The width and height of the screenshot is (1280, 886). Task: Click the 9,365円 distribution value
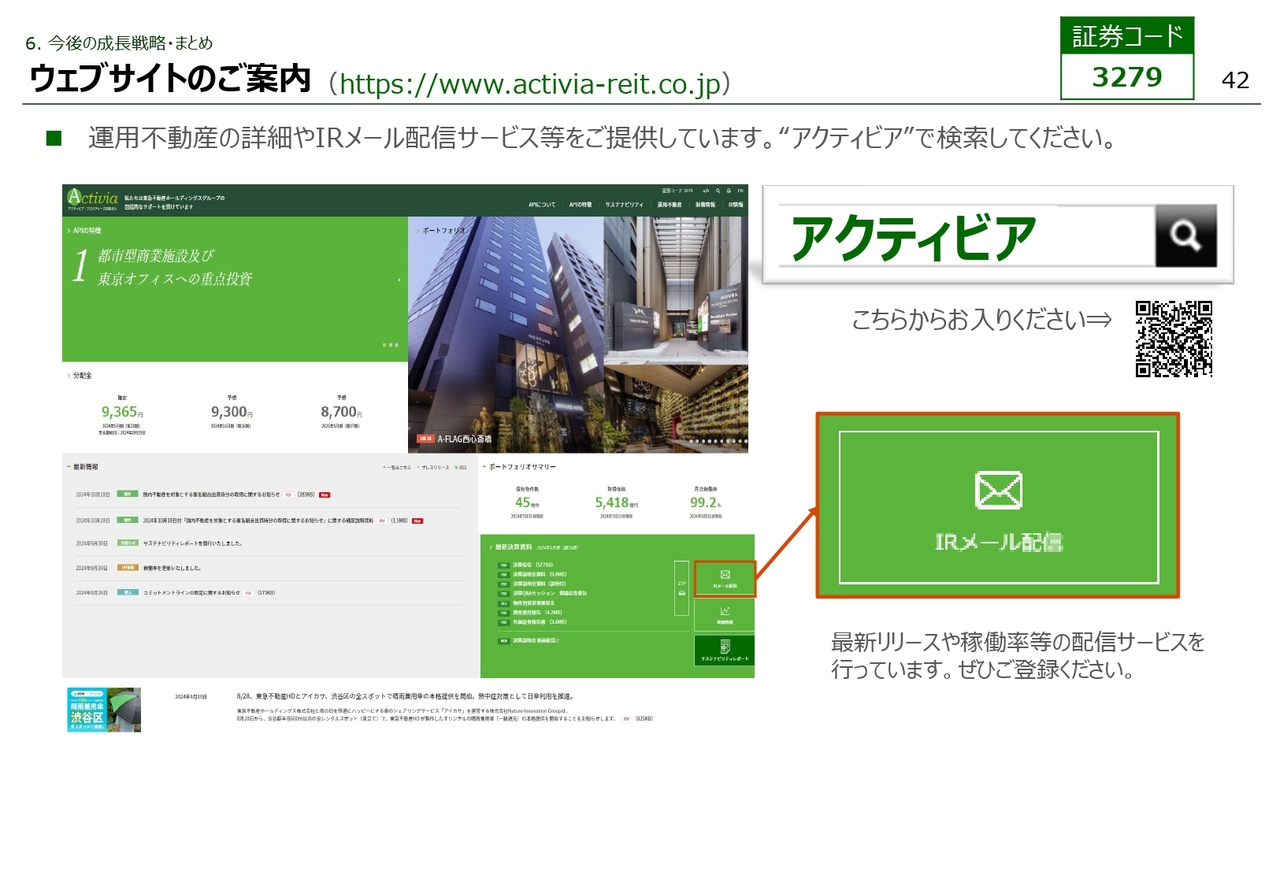(123, 411)
